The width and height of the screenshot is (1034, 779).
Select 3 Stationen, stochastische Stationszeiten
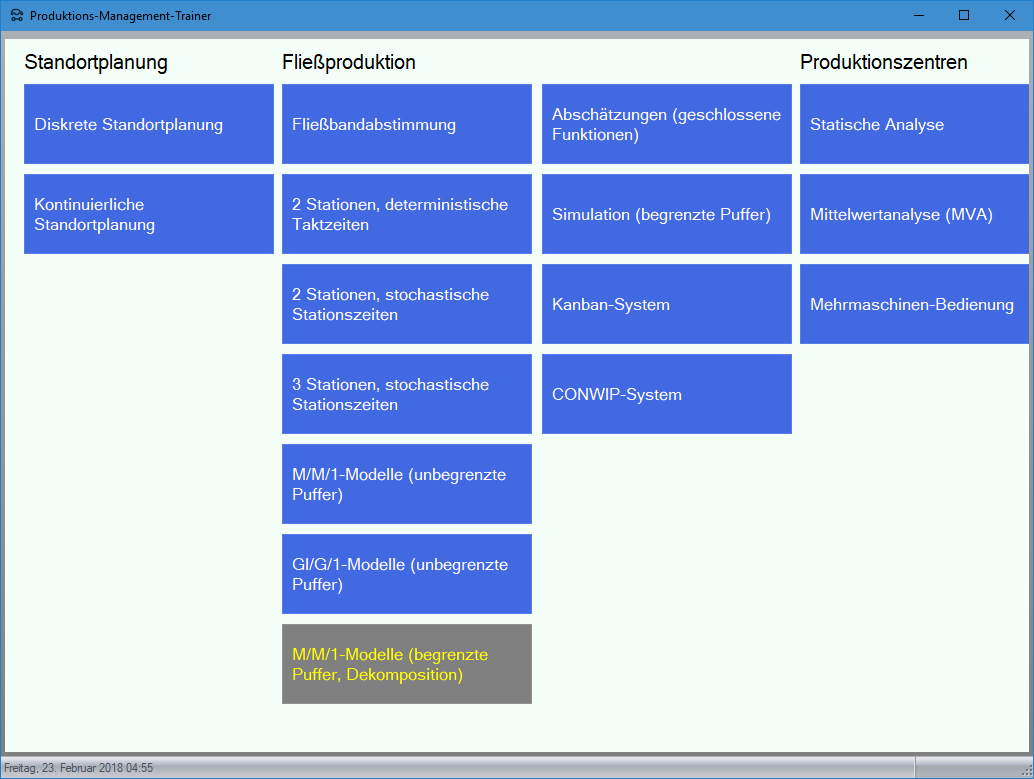click(406, 394)
